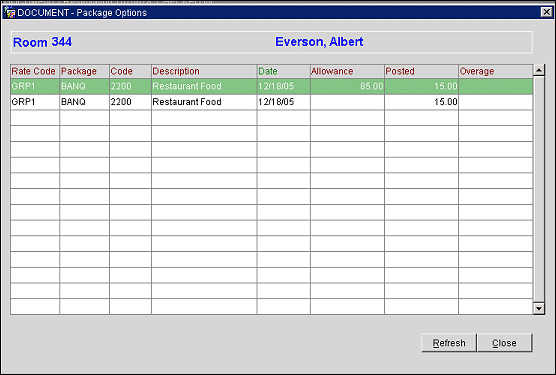
Task: Sort by the Rate Code column header
Action: [x=35, y=71]
